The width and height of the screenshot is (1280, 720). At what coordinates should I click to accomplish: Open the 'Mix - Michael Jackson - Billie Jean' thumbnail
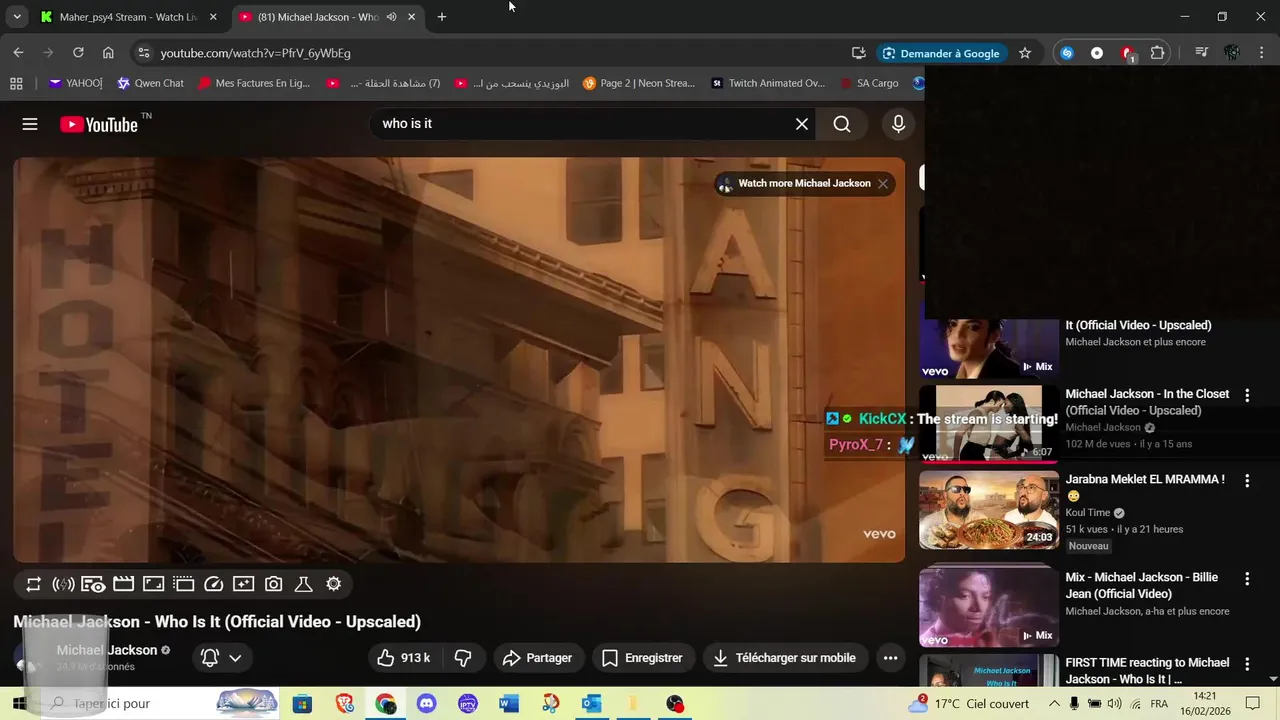[x=988, y=608]
